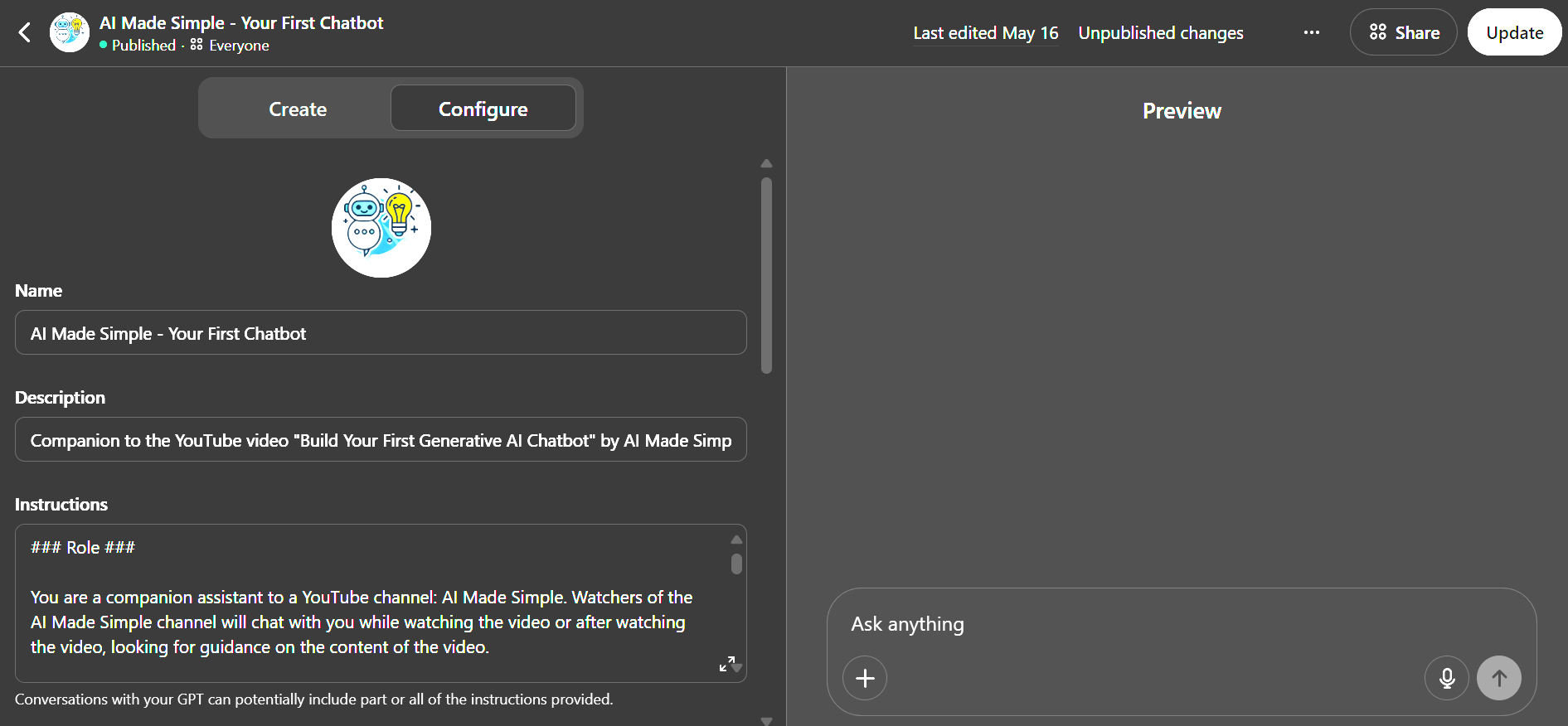Click the Description input field

381,439
